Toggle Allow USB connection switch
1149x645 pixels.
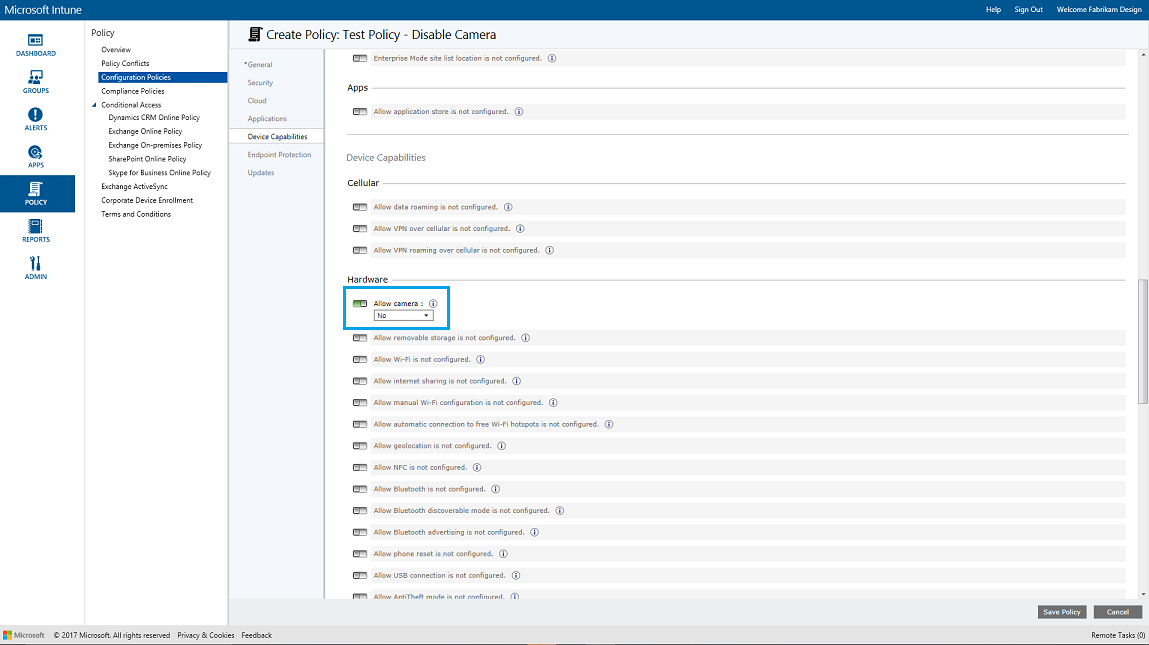coord(360,575)
